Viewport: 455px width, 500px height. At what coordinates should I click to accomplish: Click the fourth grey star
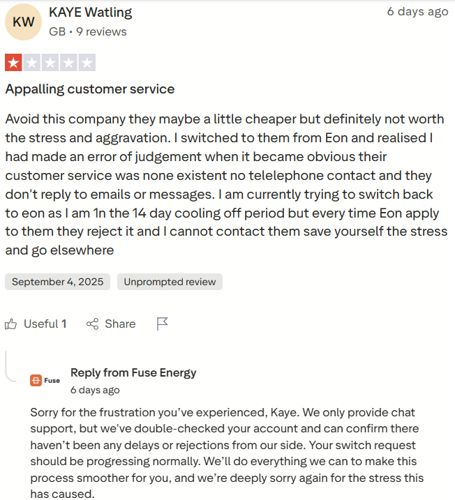[x=69, y=63]
